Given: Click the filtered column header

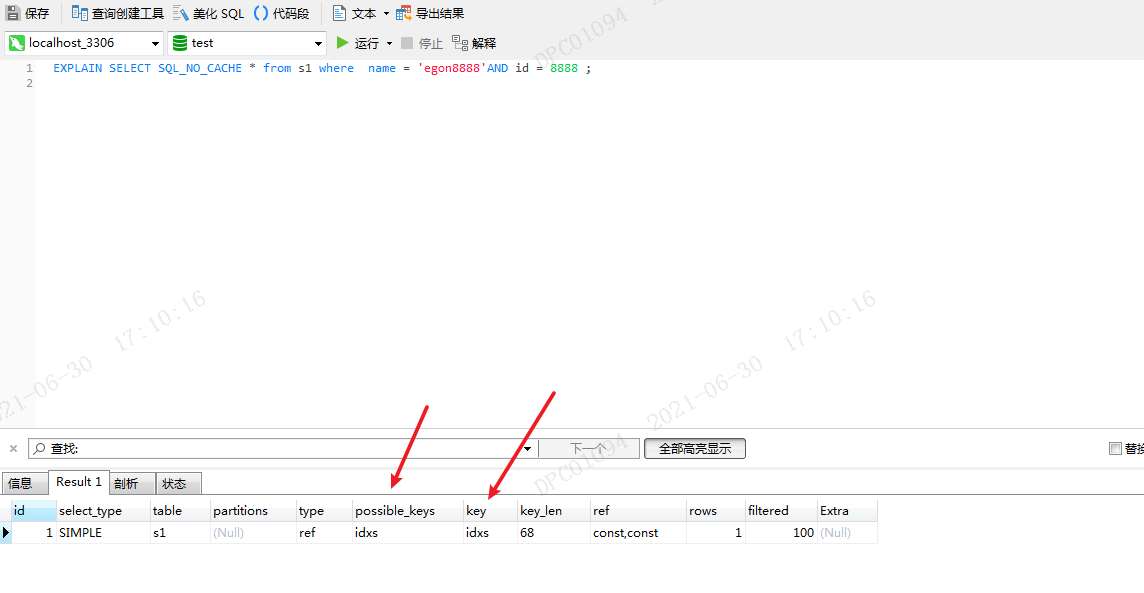Looking at the screenshot, I should [781, 511].
